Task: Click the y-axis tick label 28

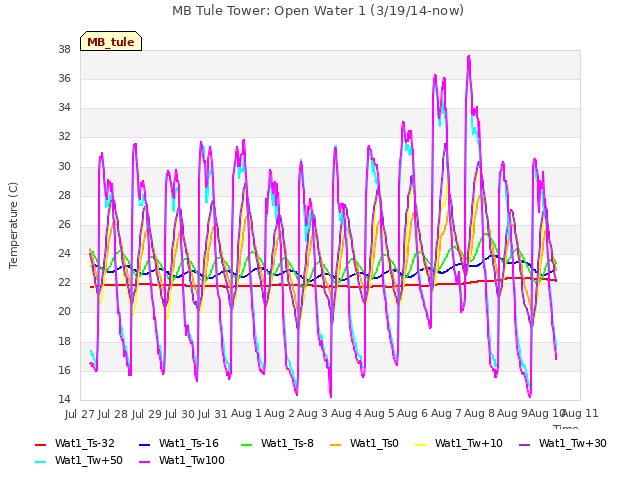Action: pyautogui.click(x=64, y=196)
